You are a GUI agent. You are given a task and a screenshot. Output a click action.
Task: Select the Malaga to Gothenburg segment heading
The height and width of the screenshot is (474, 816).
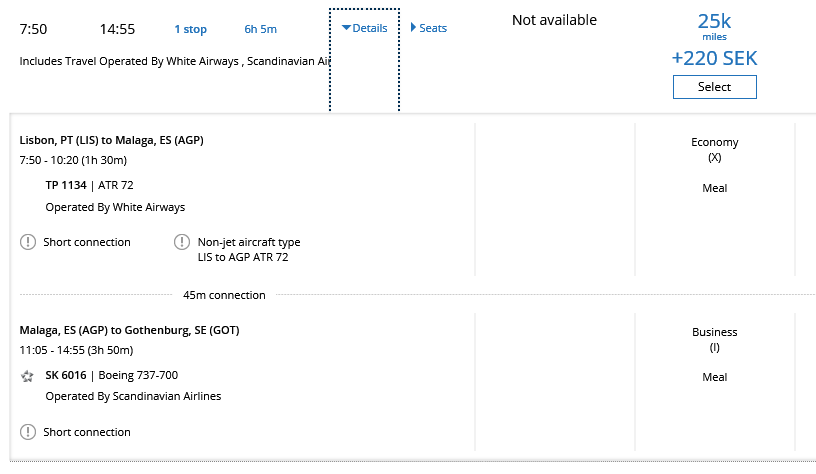[x=129, y=330]
